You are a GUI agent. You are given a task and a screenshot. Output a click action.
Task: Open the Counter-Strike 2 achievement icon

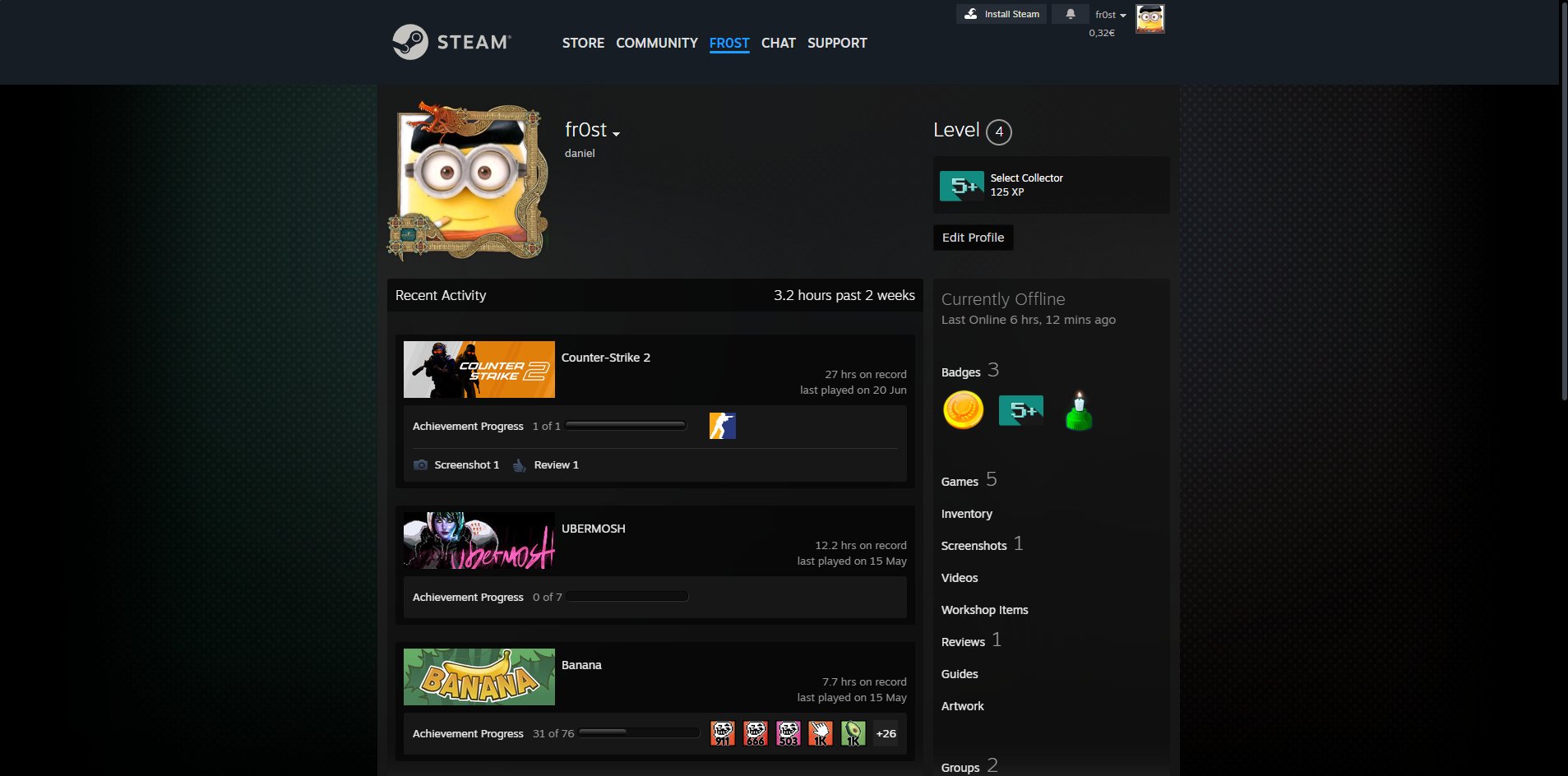pos(723,426)
